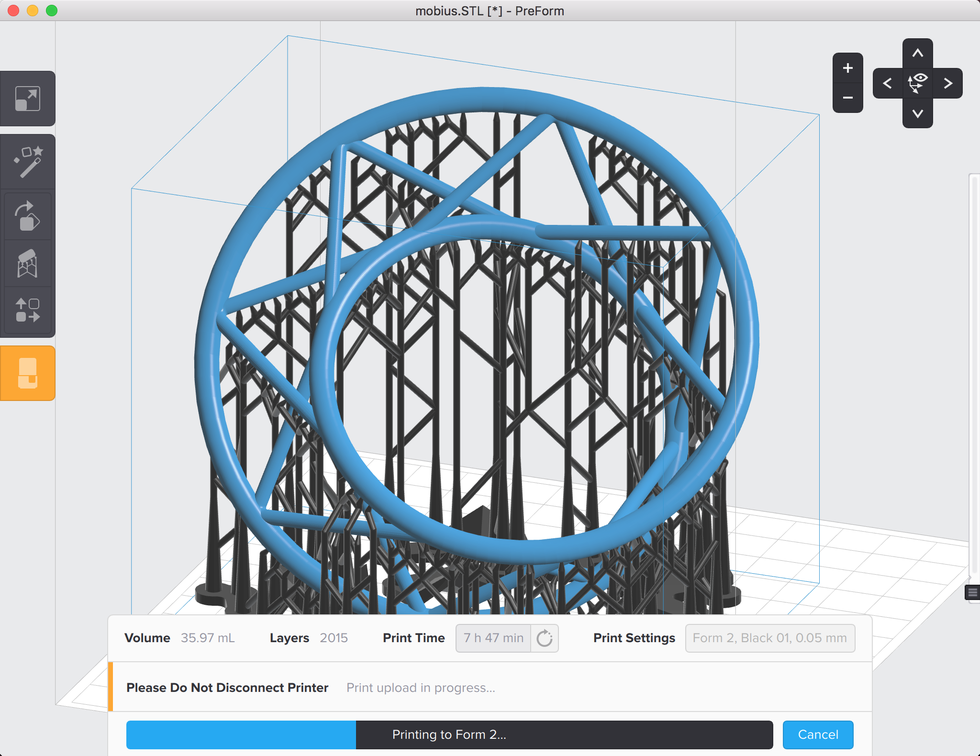Open the orange print job panel

pyautogui.click(x=27, y=372)
